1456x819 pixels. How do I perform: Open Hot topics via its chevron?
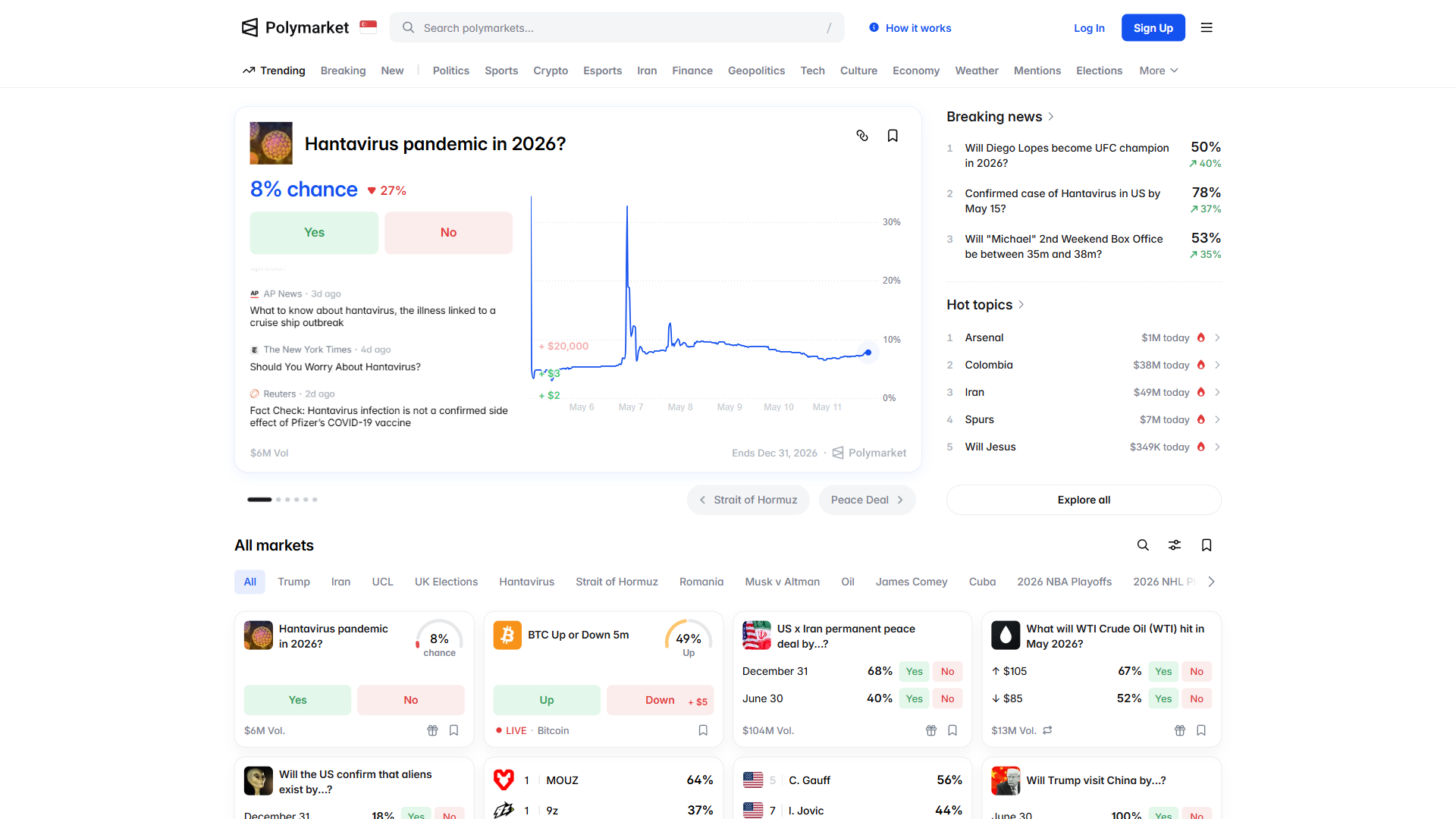click(x=1021, y=305)
